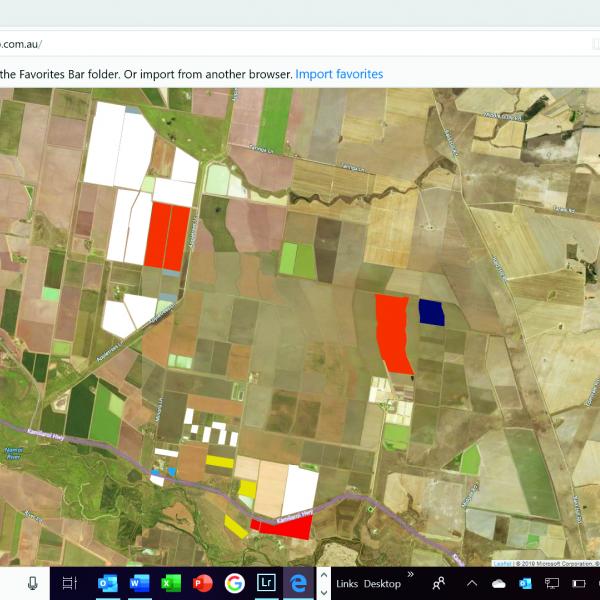
Task: Open the Links toolbar in the taskbar
Action: point(347,583)
